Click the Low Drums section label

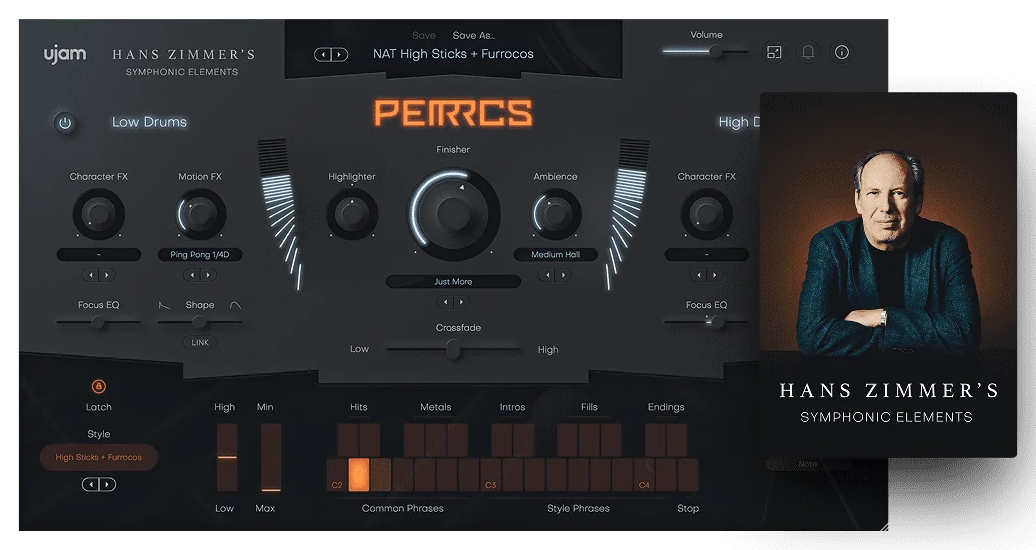click(x=149, y=122)
